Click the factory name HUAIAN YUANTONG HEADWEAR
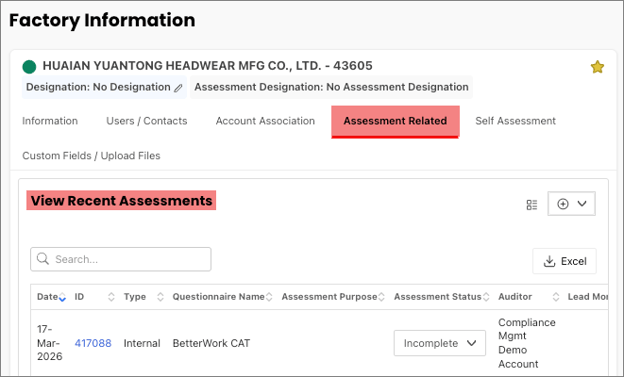Image resolution: width=624 pixels, height=377 pixels. tap(207, 66)
